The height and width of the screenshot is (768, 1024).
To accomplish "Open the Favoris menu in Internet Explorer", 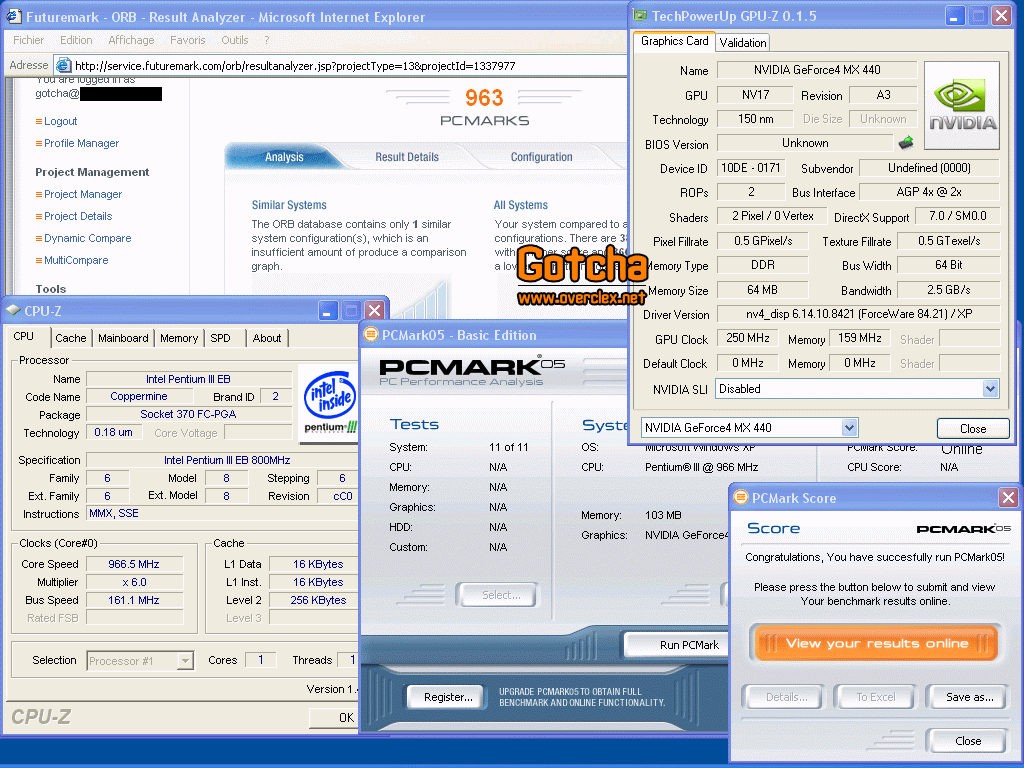I will coord(187,40).
